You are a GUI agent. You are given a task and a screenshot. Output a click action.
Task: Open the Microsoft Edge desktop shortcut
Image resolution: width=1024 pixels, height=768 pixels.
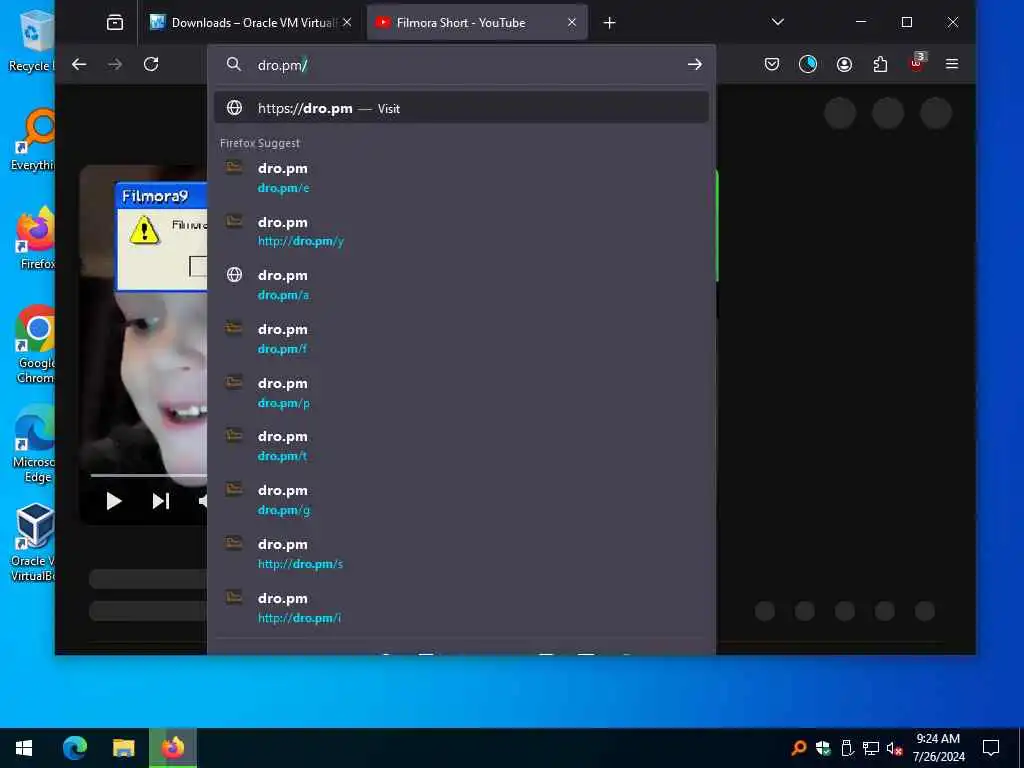point(34,444)
